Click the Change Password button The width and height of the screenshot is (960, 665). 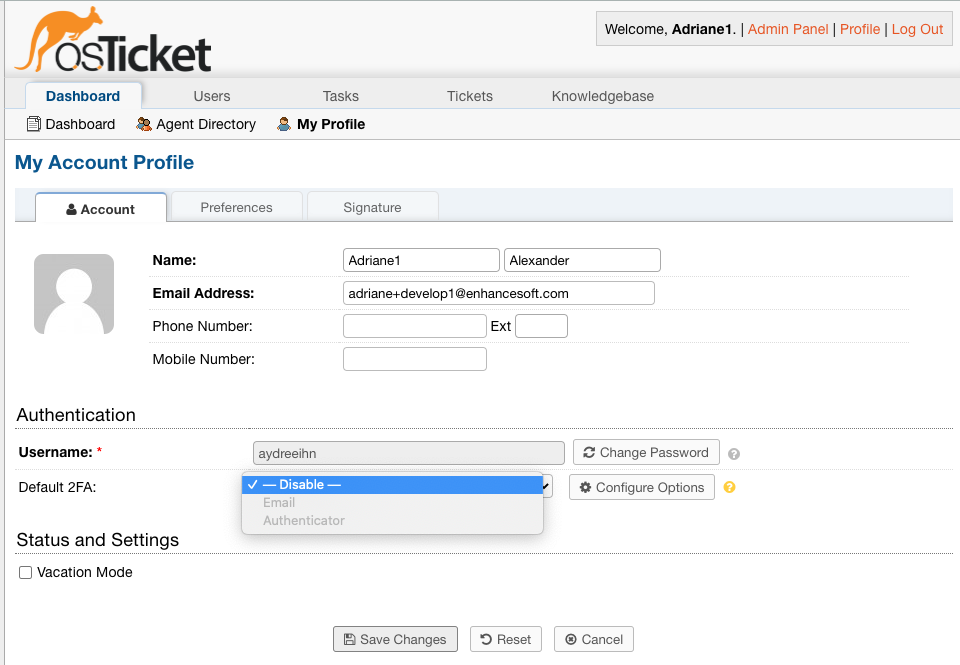[646, 453]
